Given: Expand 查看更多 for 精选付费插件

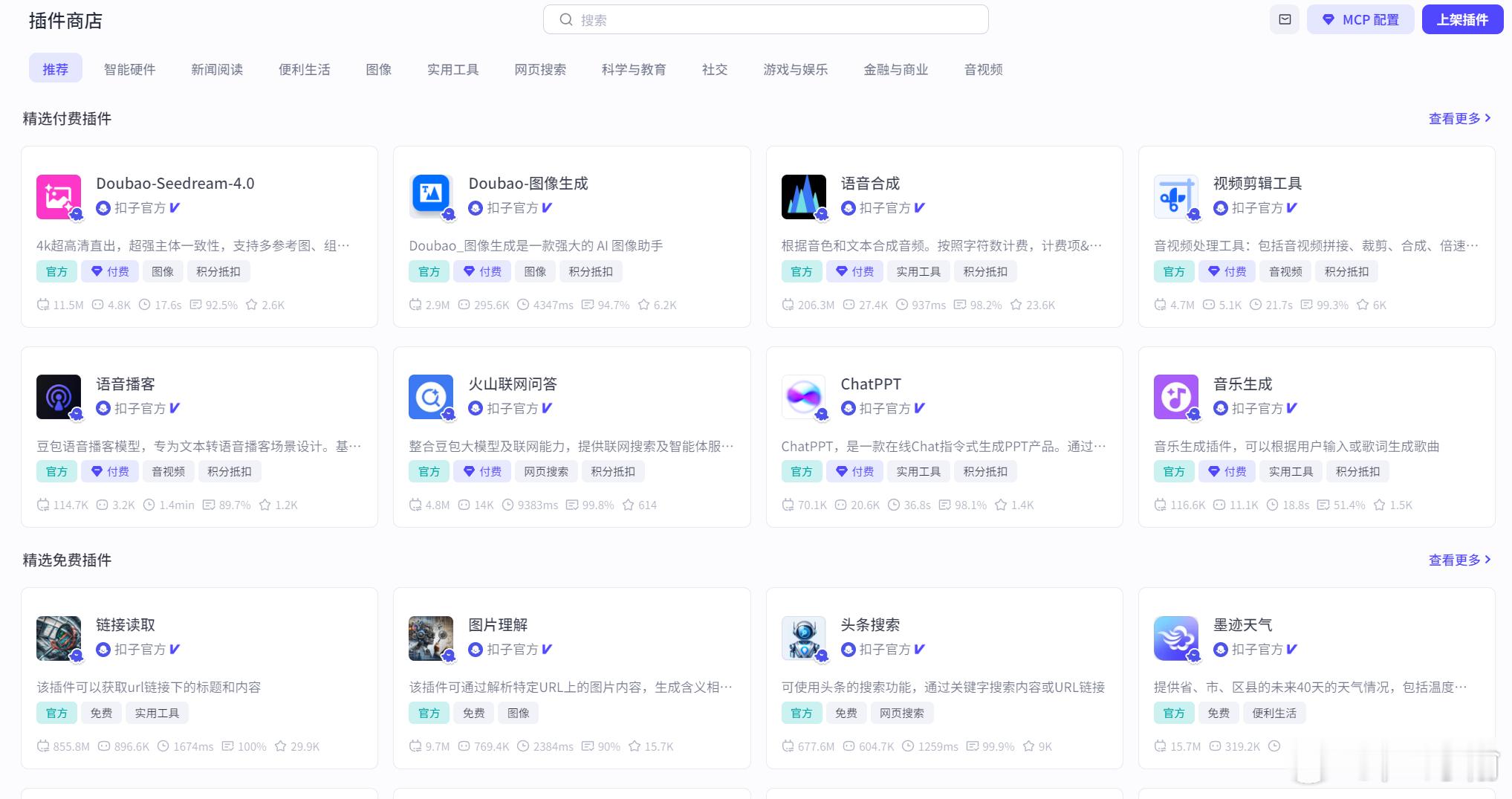Looking at the screenshot, I should [1460, 118].
